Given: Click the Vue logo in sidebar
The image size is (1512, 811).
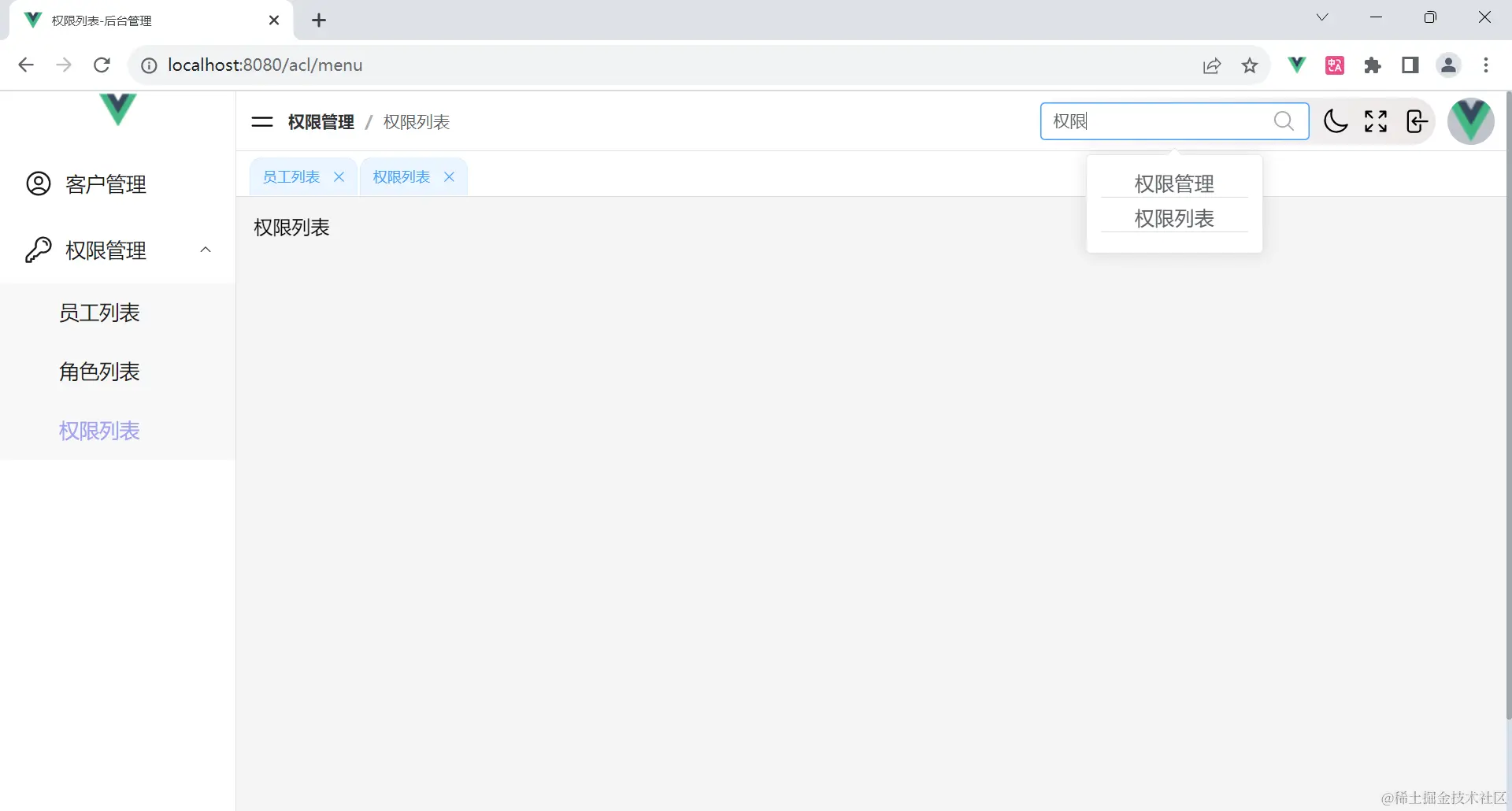Looking at the screenshot, I should pos(118,109).
